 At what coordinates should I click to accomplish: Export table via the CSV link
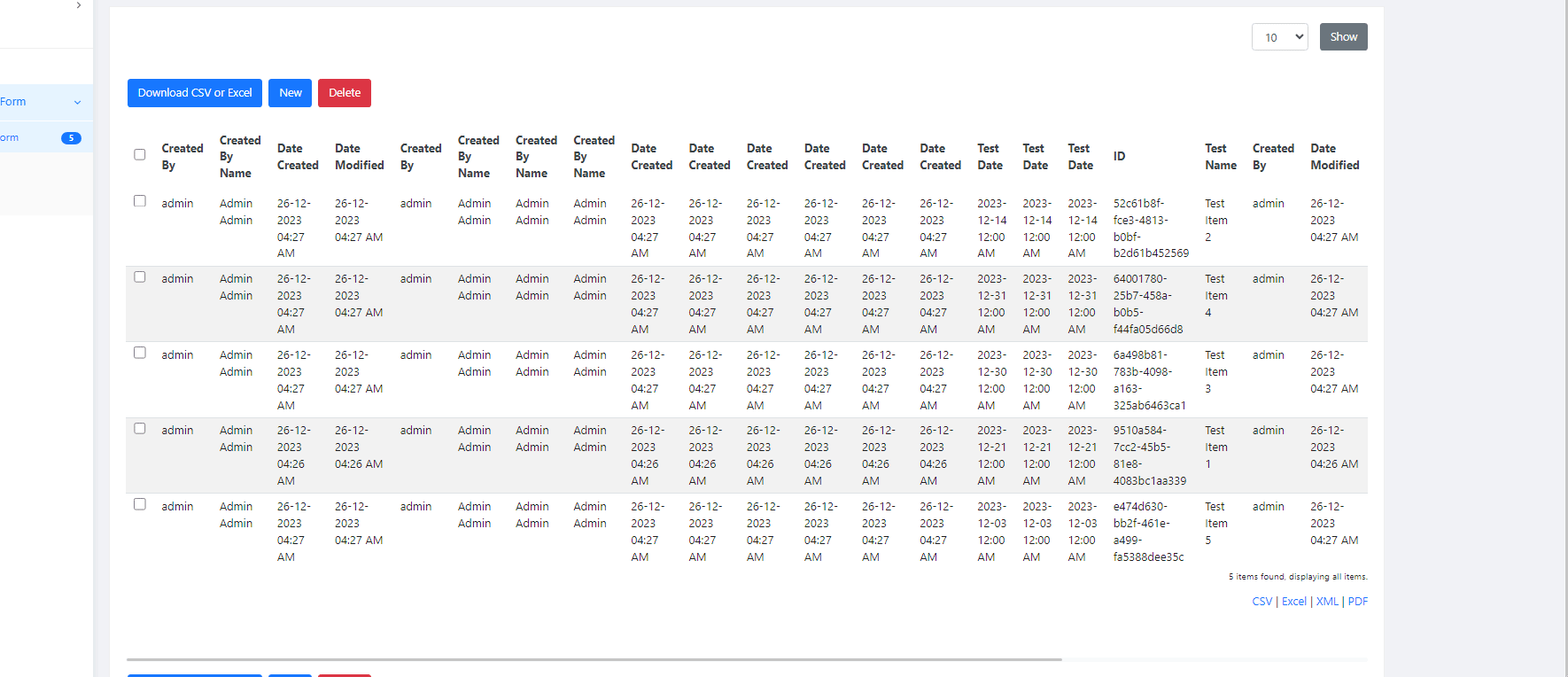(x=1261, y=602)
